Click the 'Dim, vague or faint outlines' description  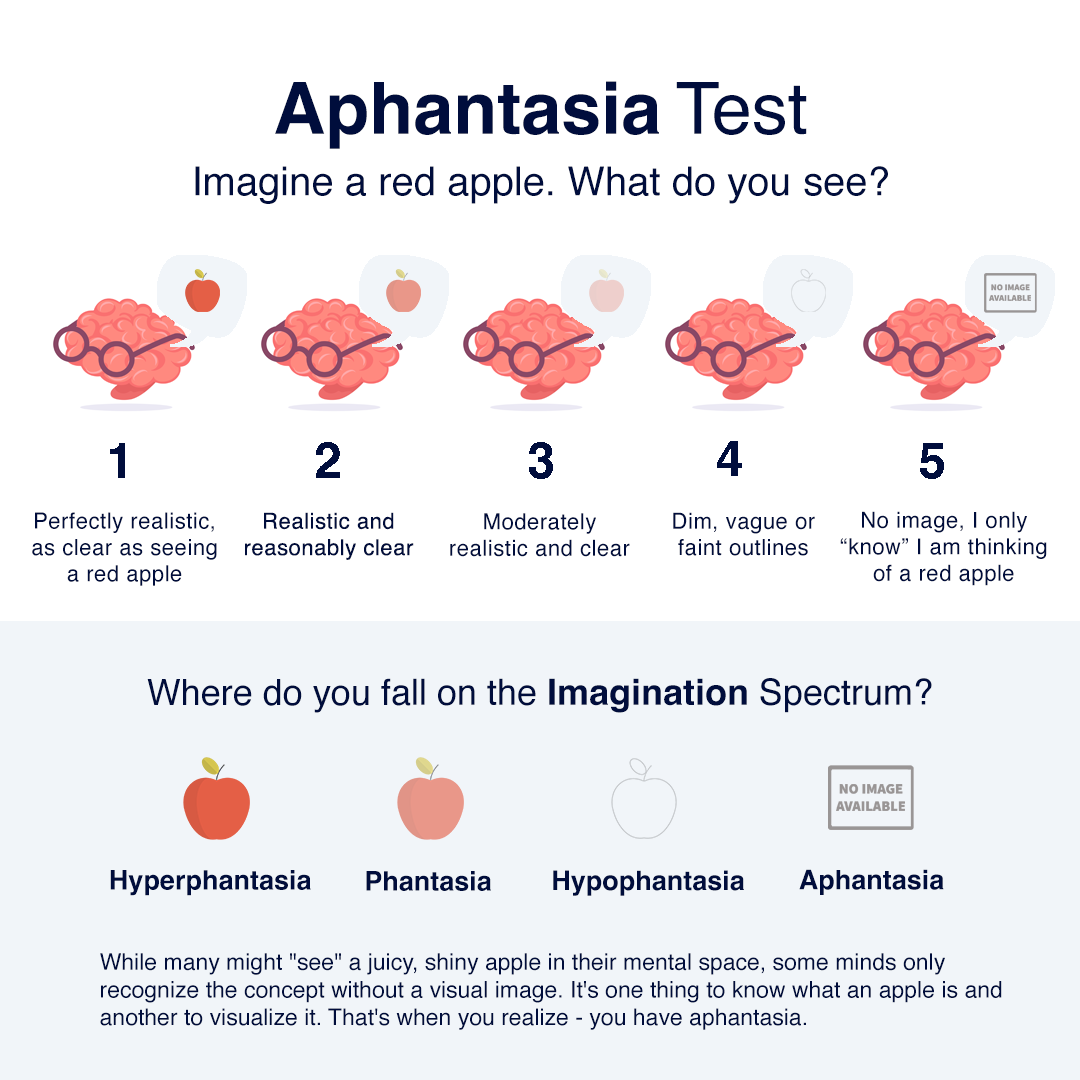(743, 535)
